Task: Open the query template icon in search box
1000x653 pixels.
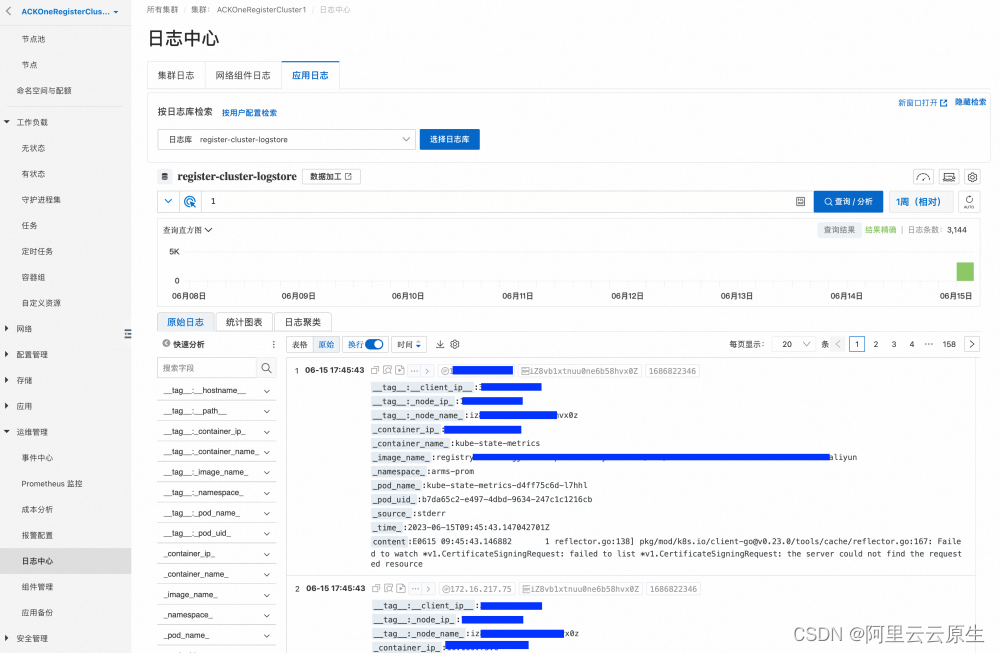Action: [x=800, y=202]
